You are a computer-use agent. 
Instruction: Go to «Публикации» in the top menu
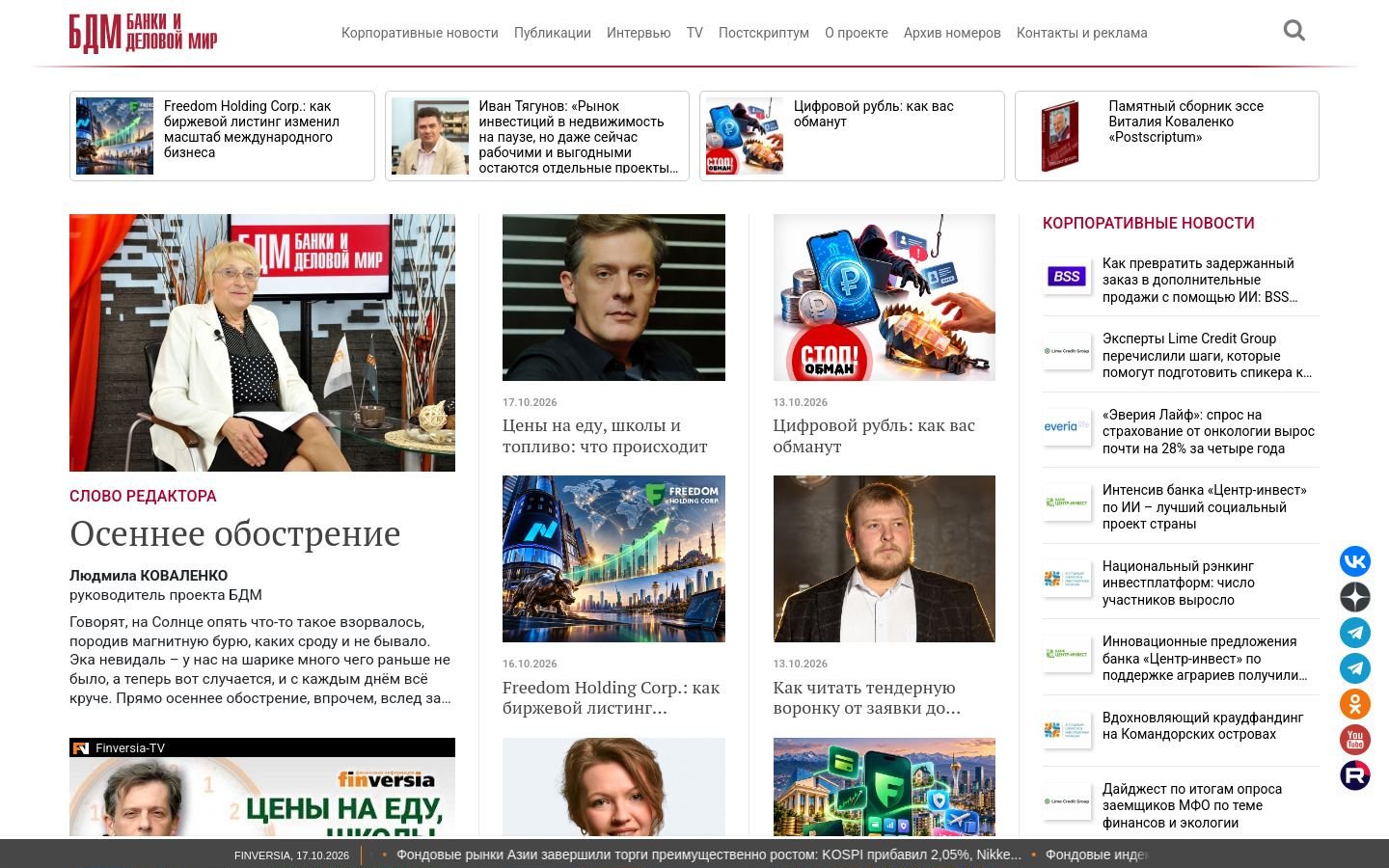(x=553, y=33)
